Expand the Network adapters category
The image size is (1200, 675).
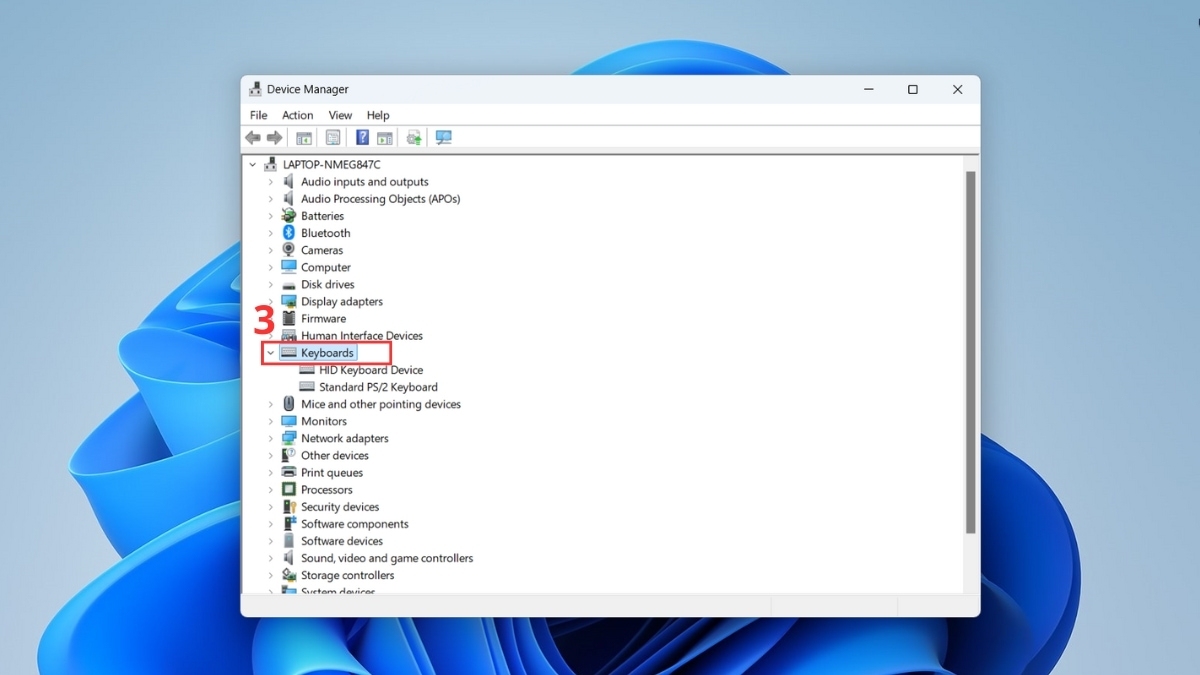pyautogui.click(x=269, y=438)
